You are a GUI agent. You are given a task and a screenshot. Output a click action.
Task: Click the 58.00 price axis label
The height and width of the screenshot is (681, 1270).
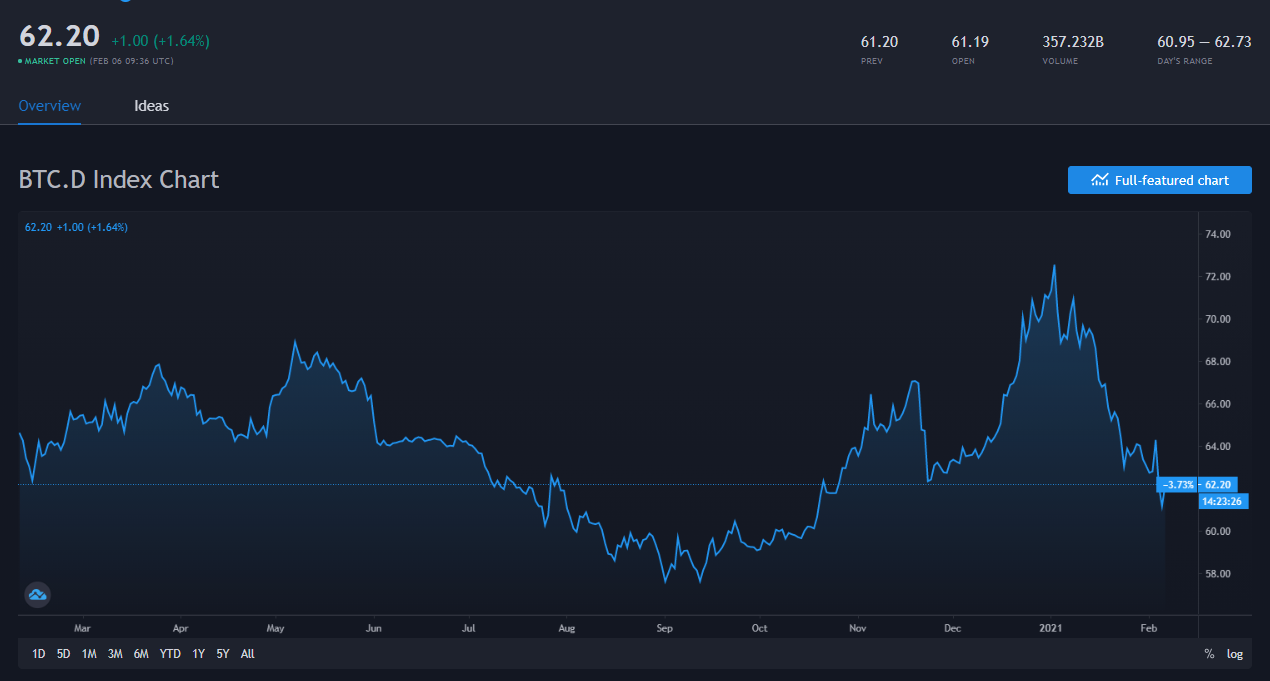(1218, 574)
